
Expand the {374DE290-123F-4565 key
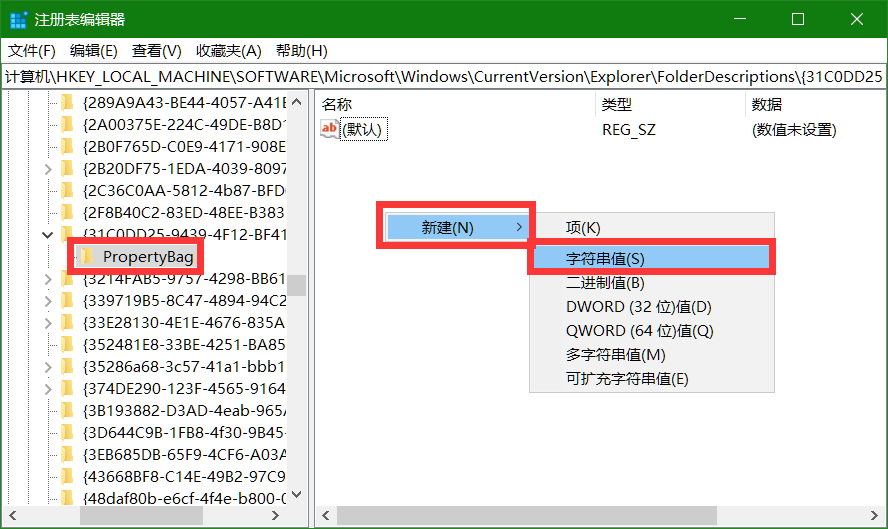pos(47,388)
